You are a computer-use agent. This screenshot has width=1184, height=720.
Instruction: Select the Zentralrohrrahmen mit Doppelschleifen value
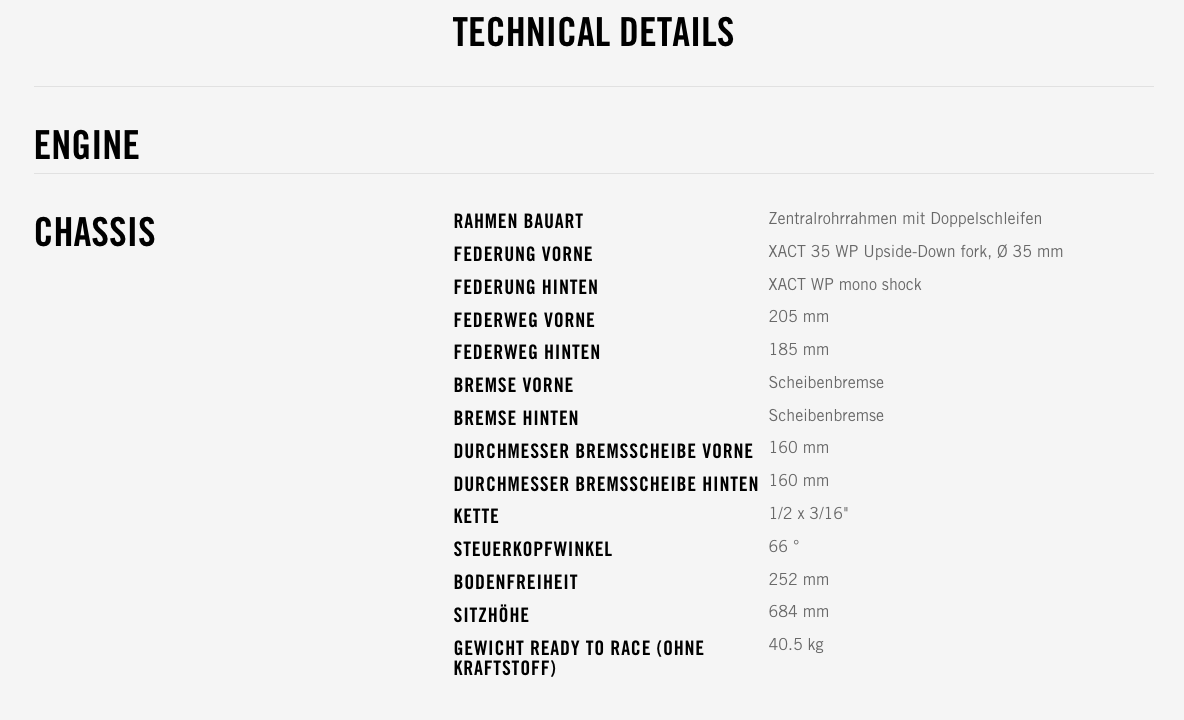[904, 219]
